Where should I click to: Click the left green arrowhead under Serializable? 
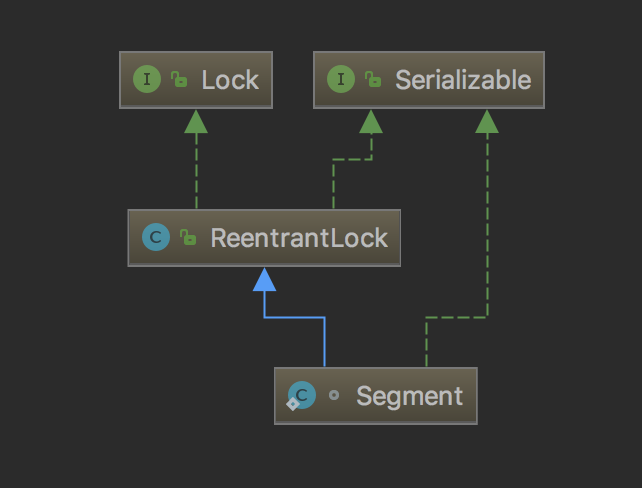(371, 122)
